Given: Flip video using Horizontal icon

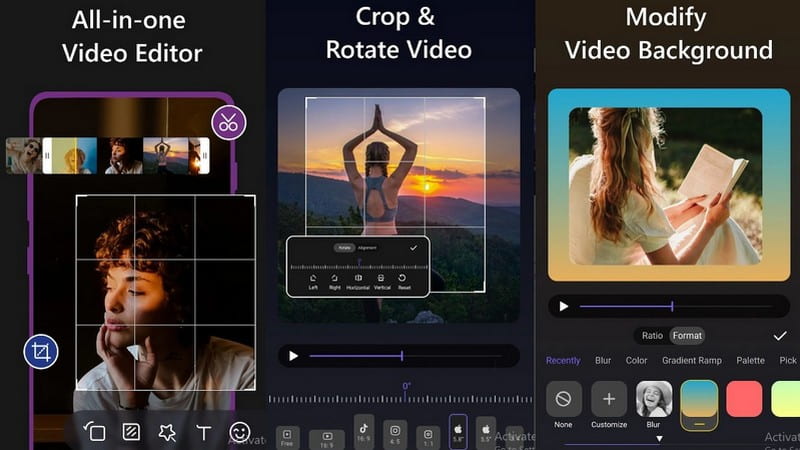Looking at the screenshot, I should (x=357, y=280).
